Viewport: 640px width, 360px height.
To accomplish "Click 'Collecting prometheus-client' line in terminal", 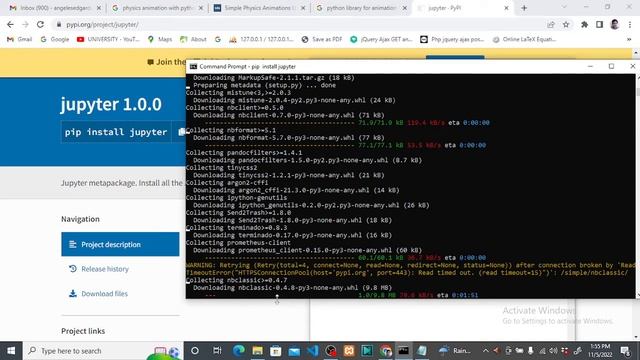I will click(x=238, y=242).
